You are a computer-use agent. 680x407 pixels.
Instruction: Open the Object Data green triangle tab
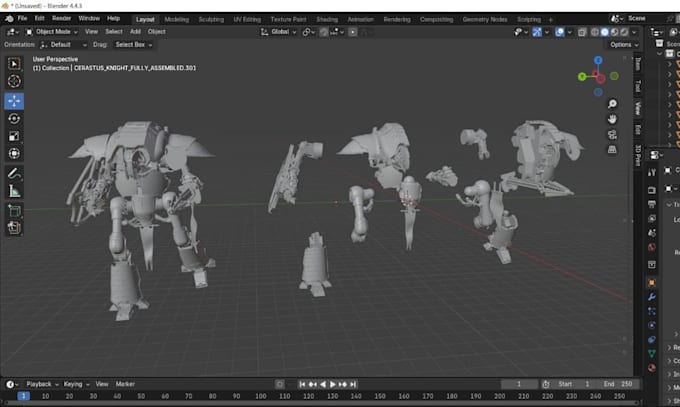pos(651,354)
